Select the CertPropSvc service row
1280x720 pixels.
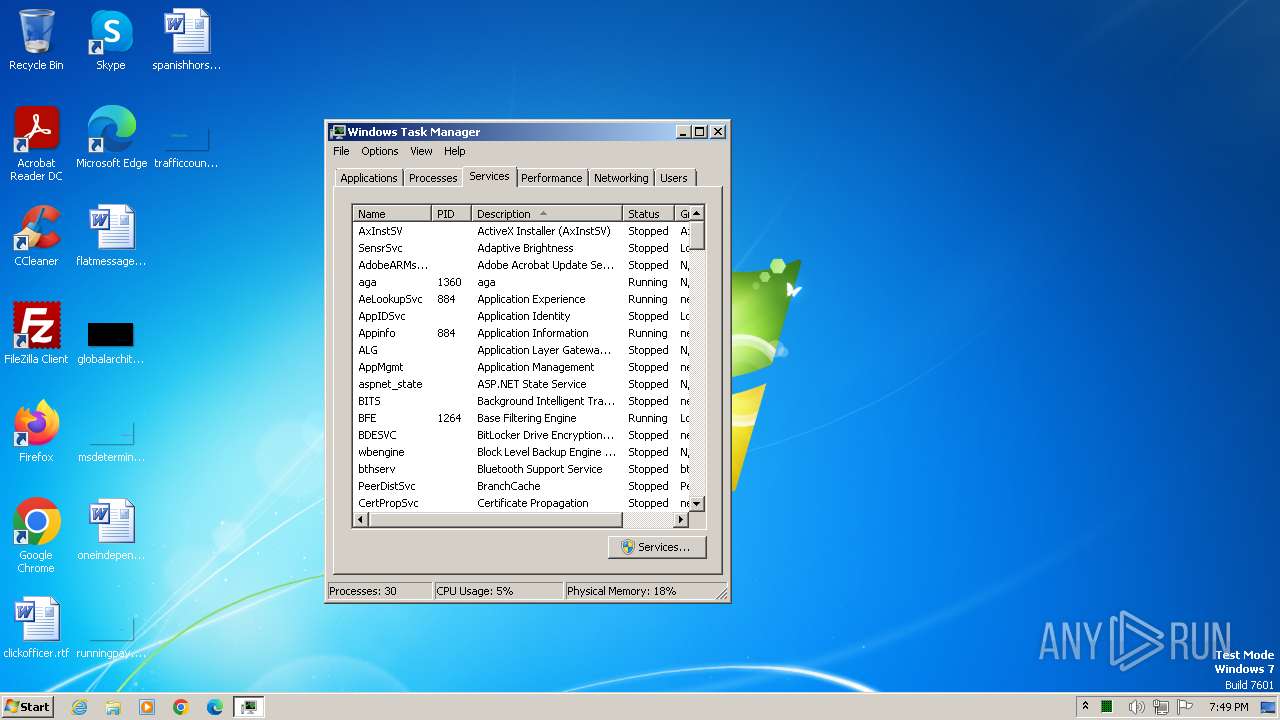pos(521,503)
